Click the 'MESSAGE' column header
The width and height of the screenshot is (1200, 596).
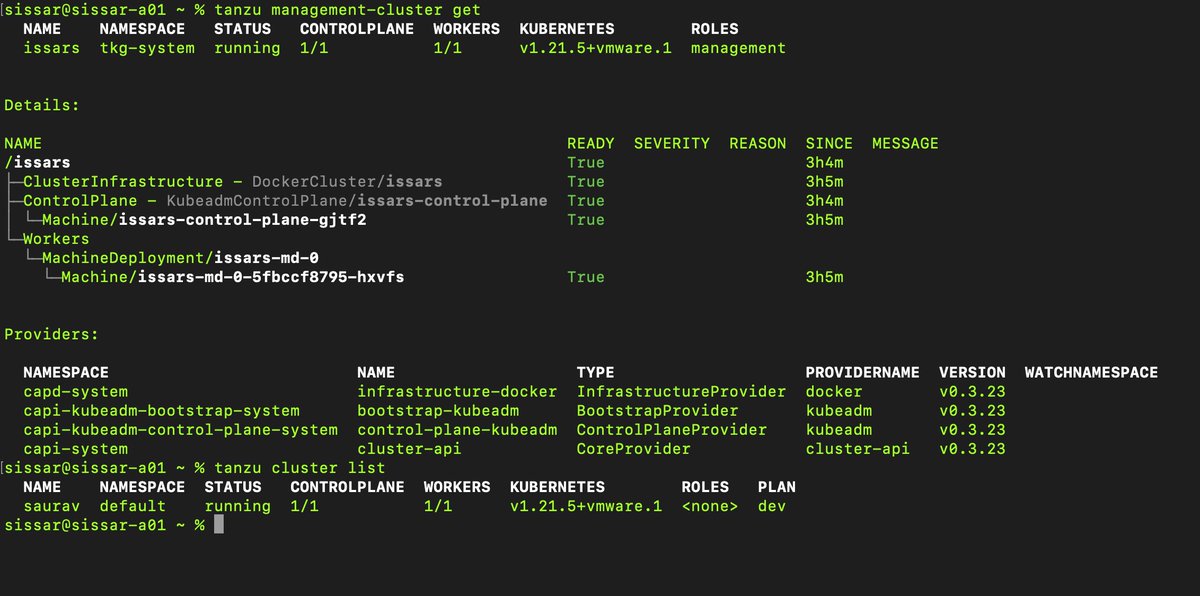pyautogui.click(x=905, y=143)
